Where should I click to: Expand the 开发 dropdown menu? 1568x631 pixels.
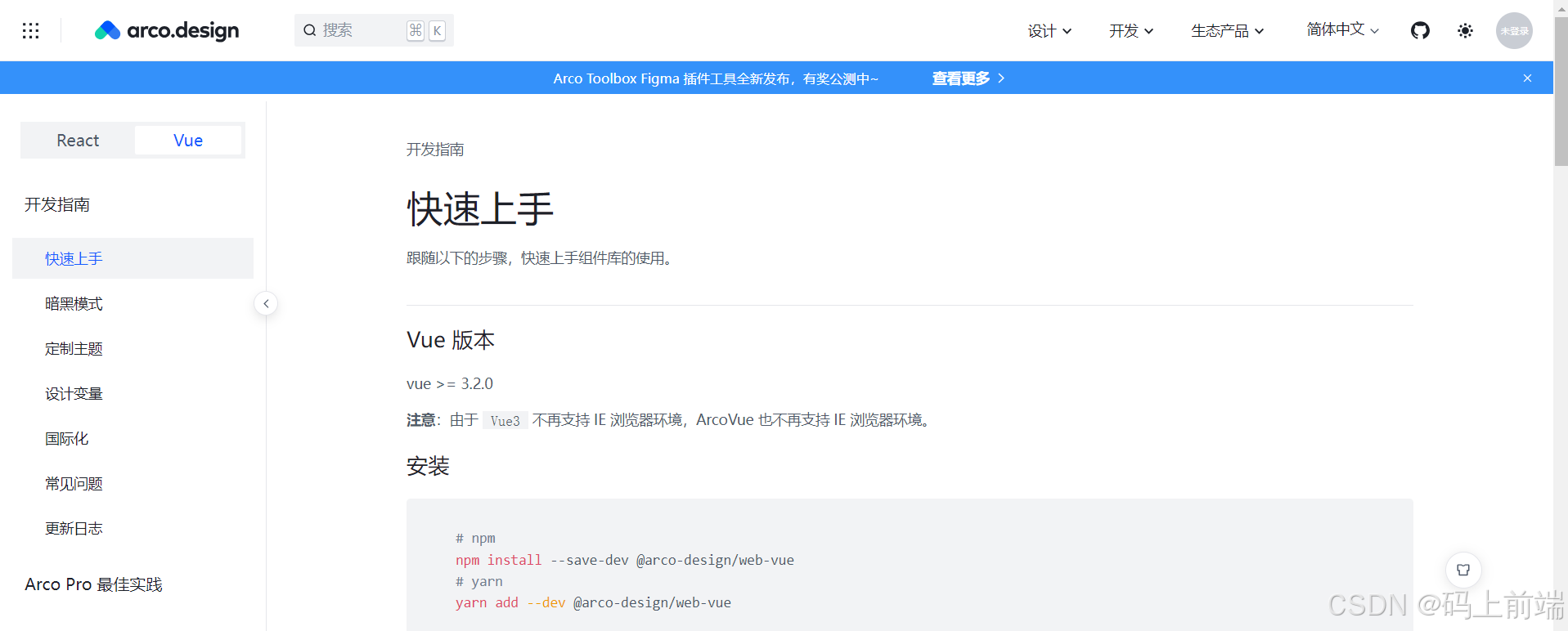(x=1131, y=31)
